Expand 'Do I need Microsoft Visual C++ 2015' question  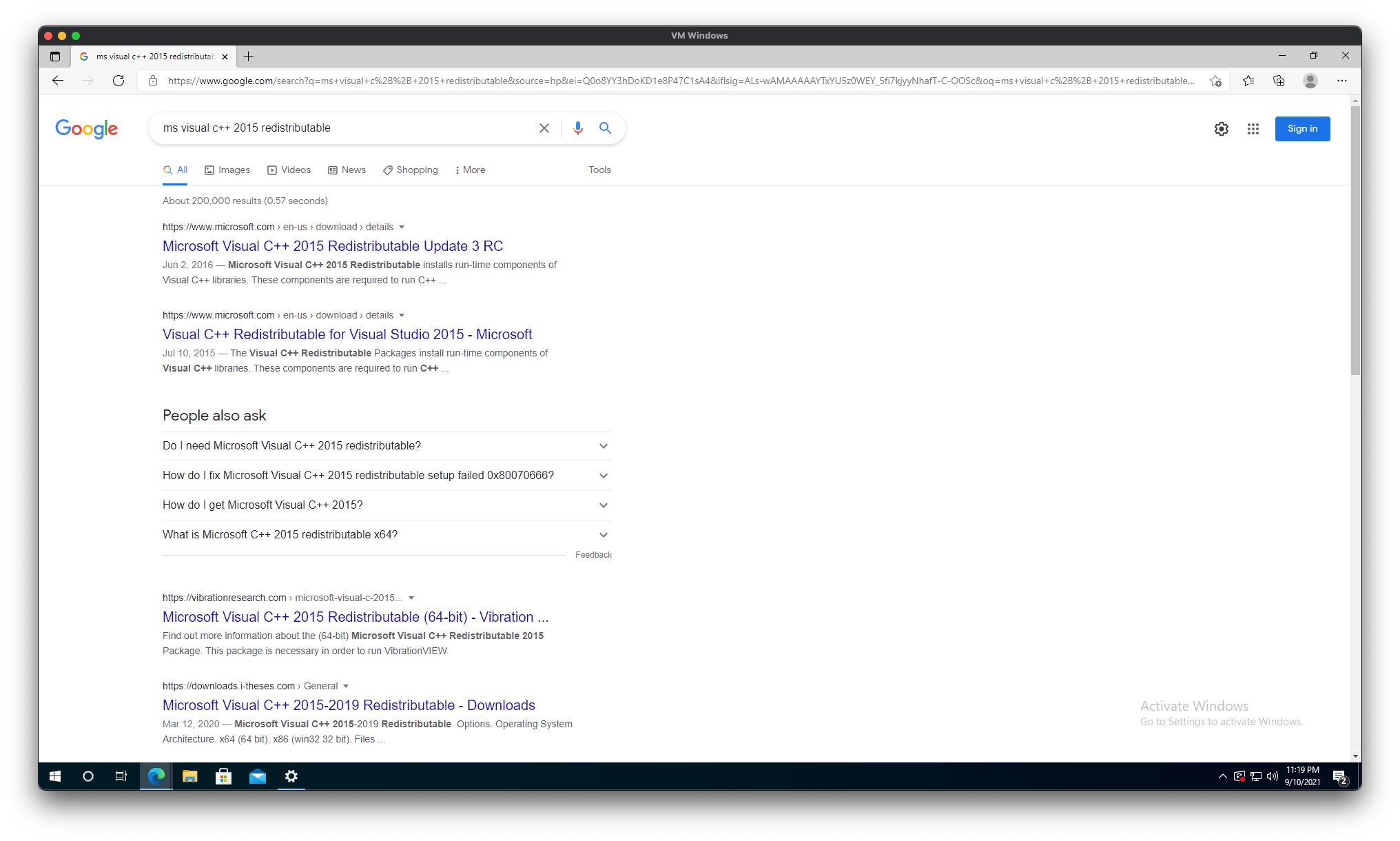pos(387,446)
